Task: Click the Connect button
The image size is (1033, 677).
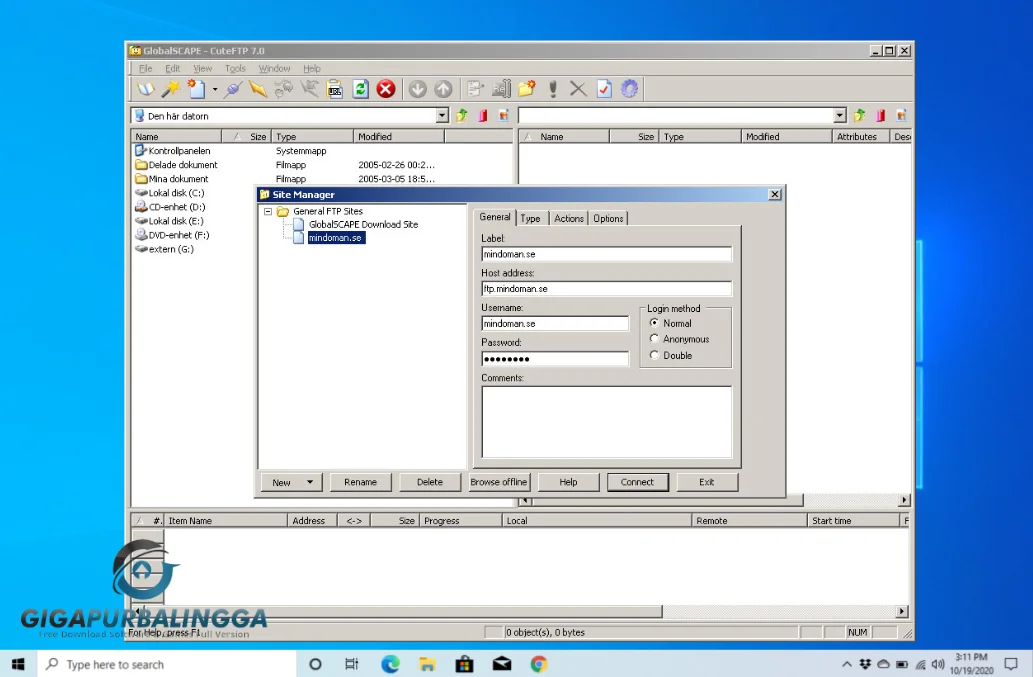Action: pyautogui.click(x=637, y=482)
